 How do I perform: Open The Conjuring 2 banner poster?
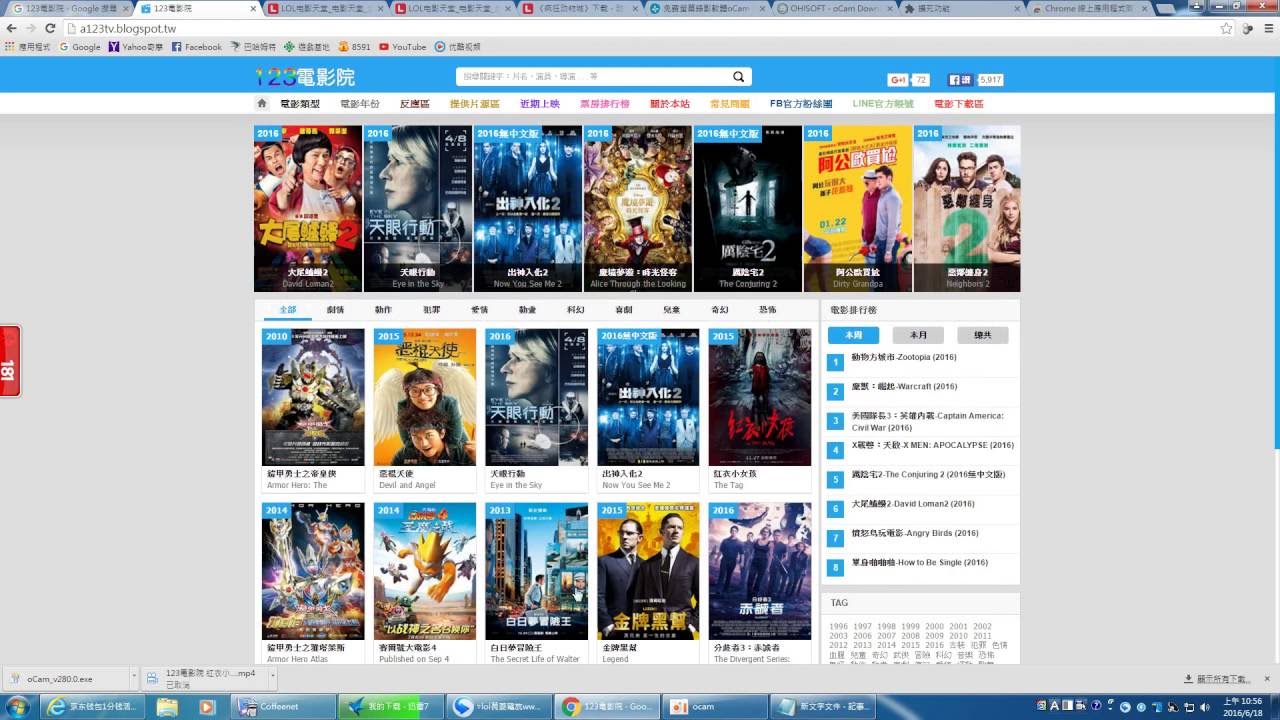pyautogui.click(x=747, y=208)
